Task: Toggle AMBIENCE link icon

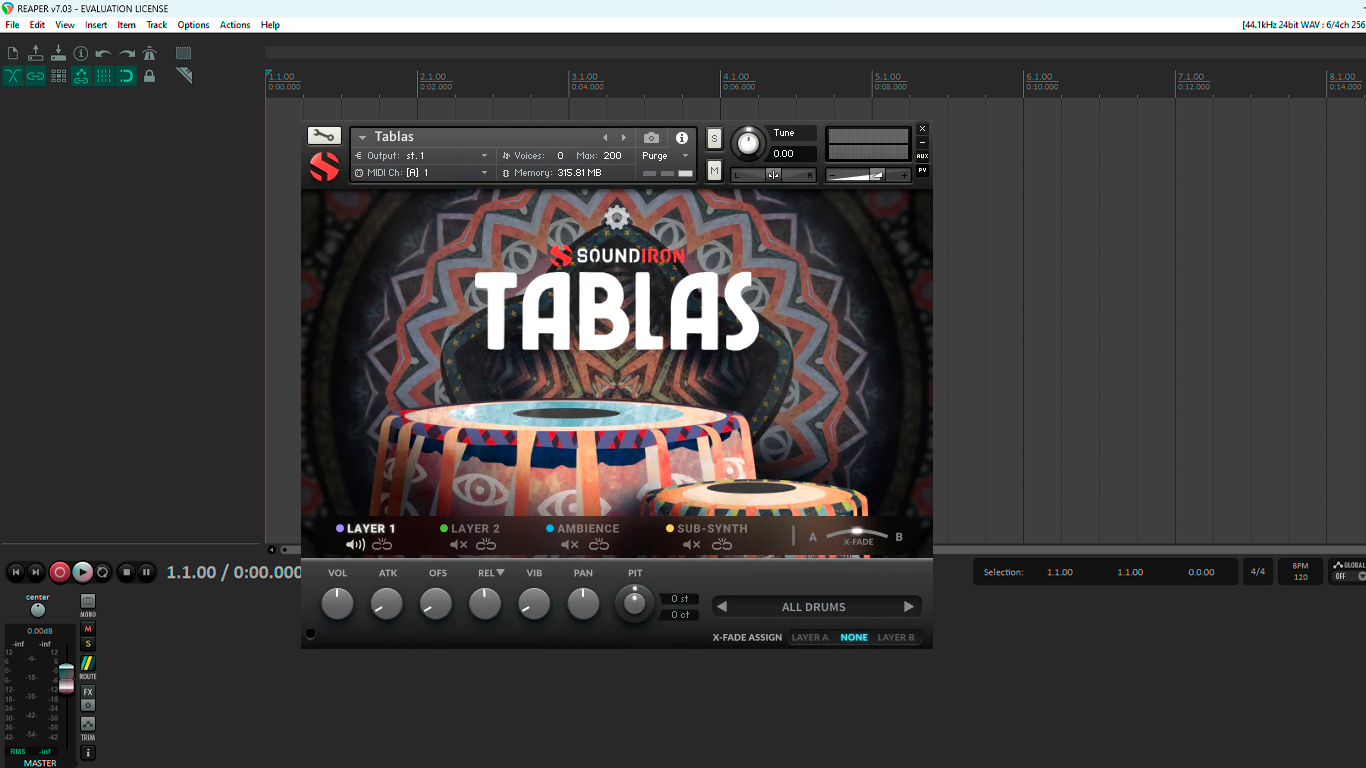Action: pos(599,545)
